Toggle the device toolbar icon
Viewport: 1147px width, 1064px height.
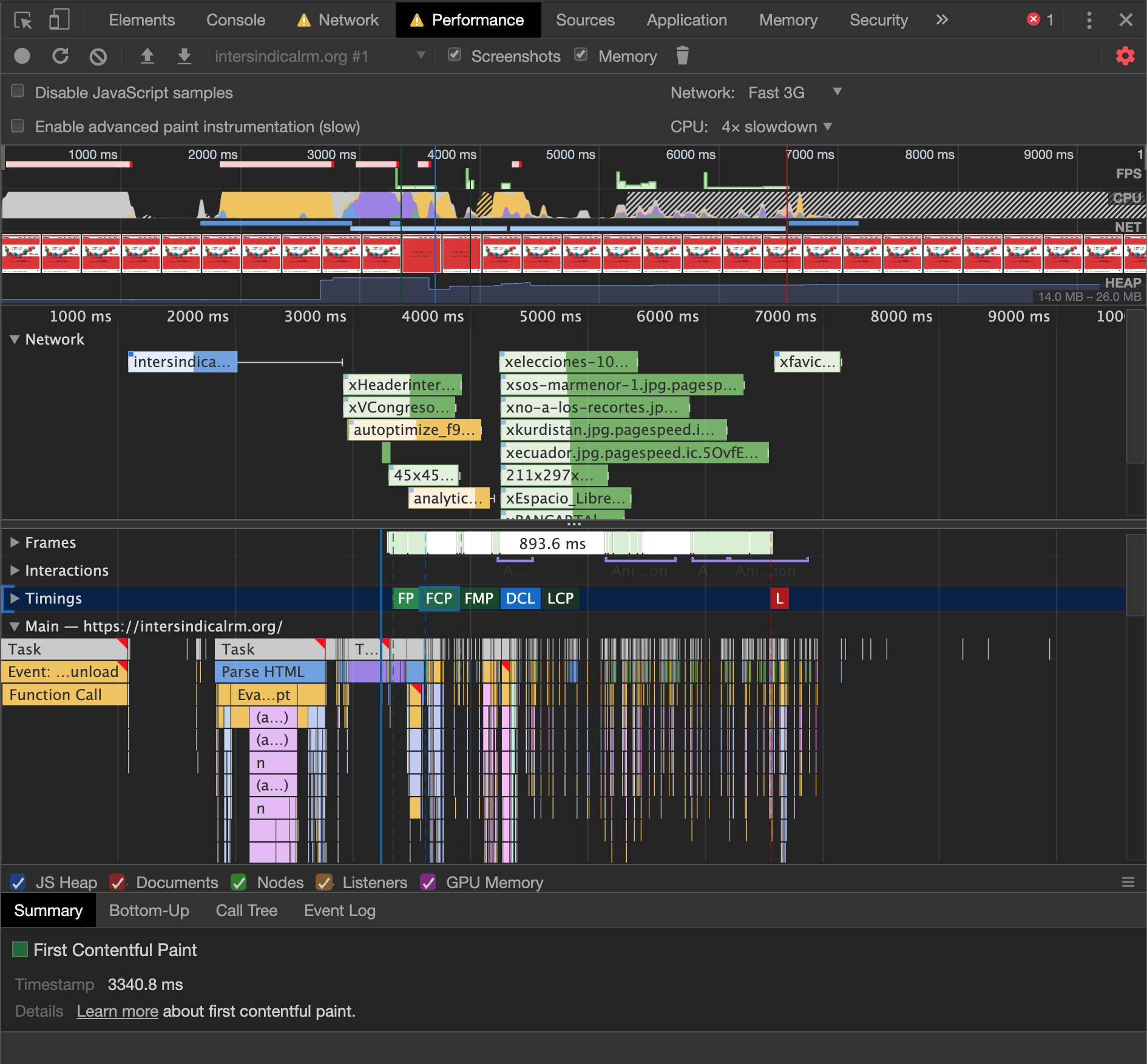58,19
